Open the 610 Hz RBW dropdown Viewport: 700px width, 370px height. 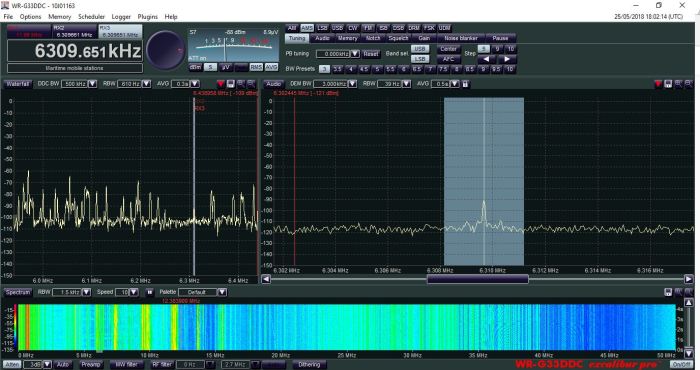click(146, 84)
